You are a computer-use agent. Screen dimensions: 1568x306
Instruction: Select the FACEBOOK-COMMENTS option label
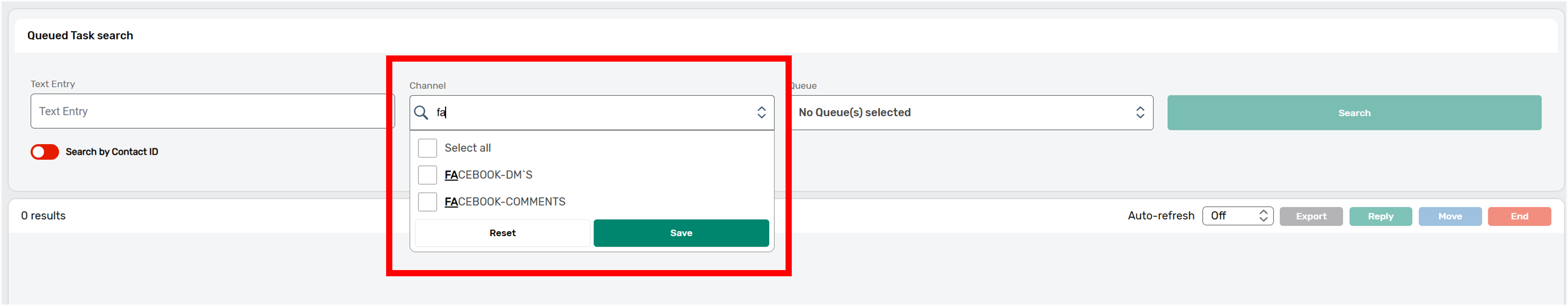pyautogui.click(x=505, y=202)
